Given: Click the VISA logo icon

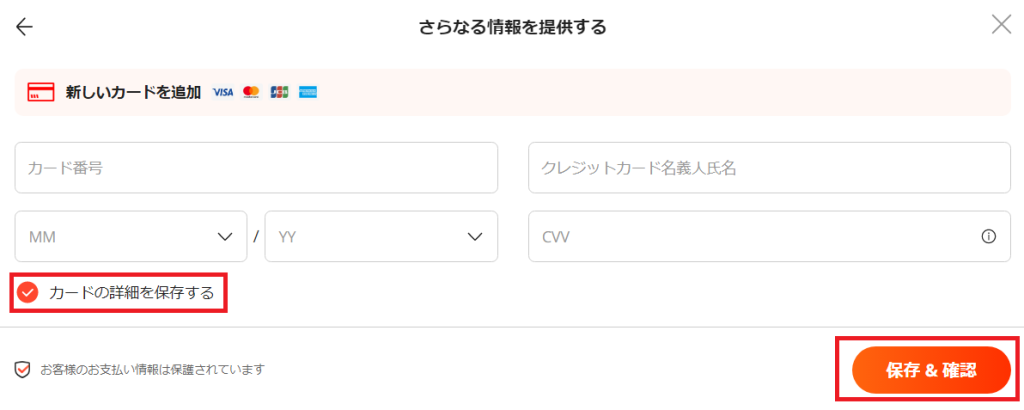Looking at the screenshot, I should tap(223, 93).
